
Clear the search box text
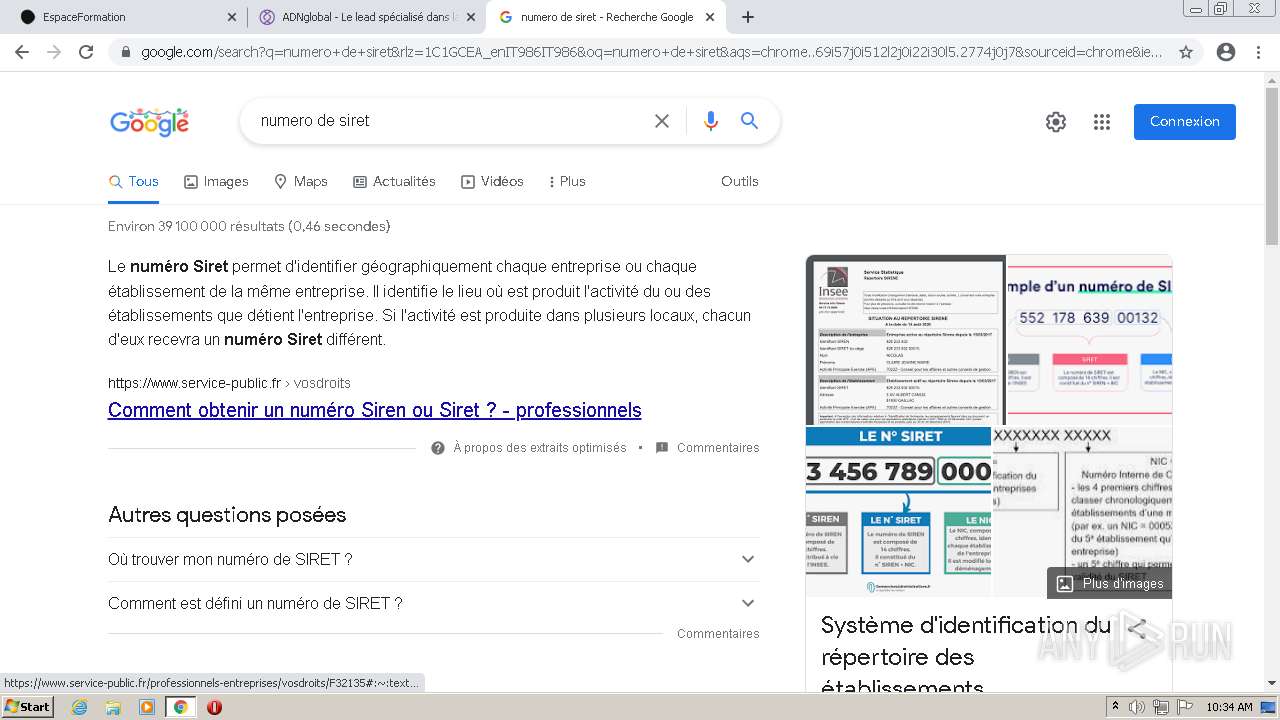pos(662,121)
